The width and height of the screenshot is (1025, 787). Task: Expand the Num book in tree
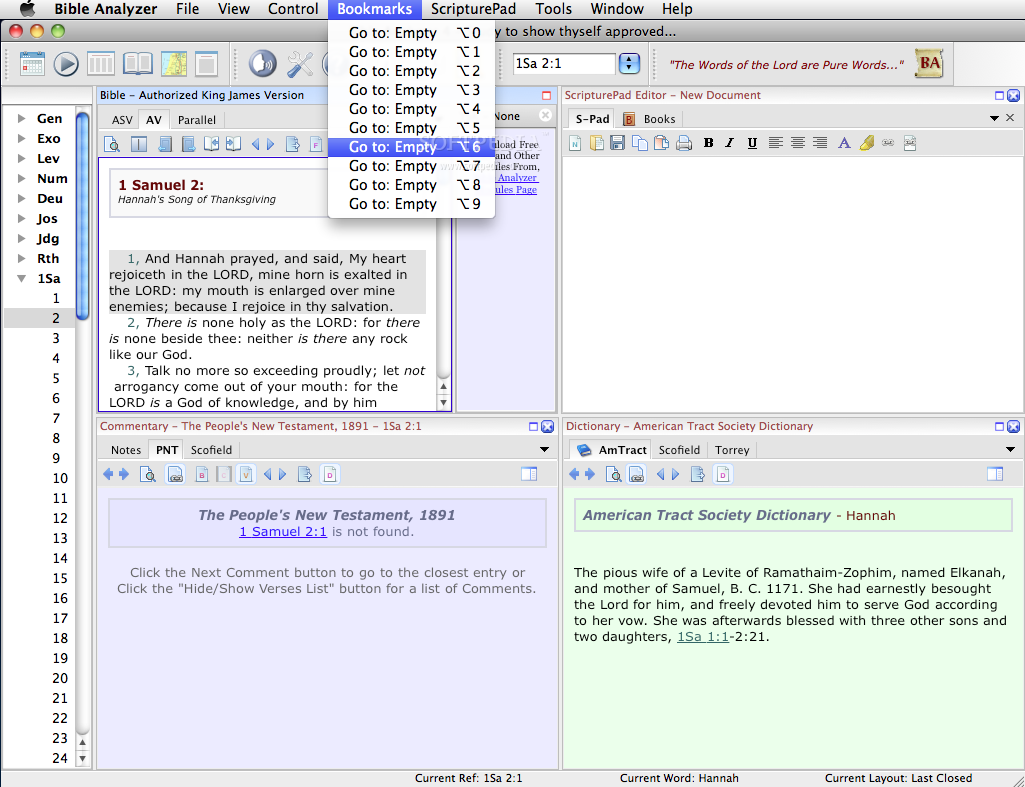[x=22, y=178]
